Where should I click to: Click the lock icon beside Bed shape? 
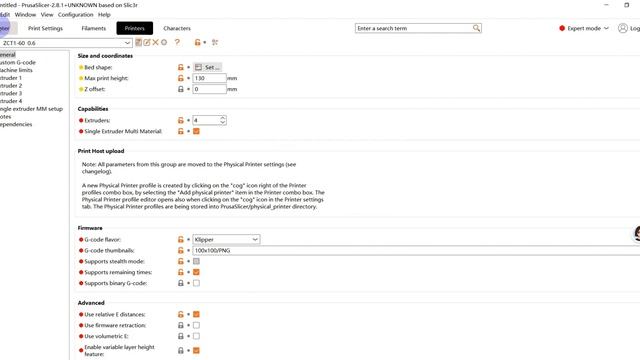(181, 67)
